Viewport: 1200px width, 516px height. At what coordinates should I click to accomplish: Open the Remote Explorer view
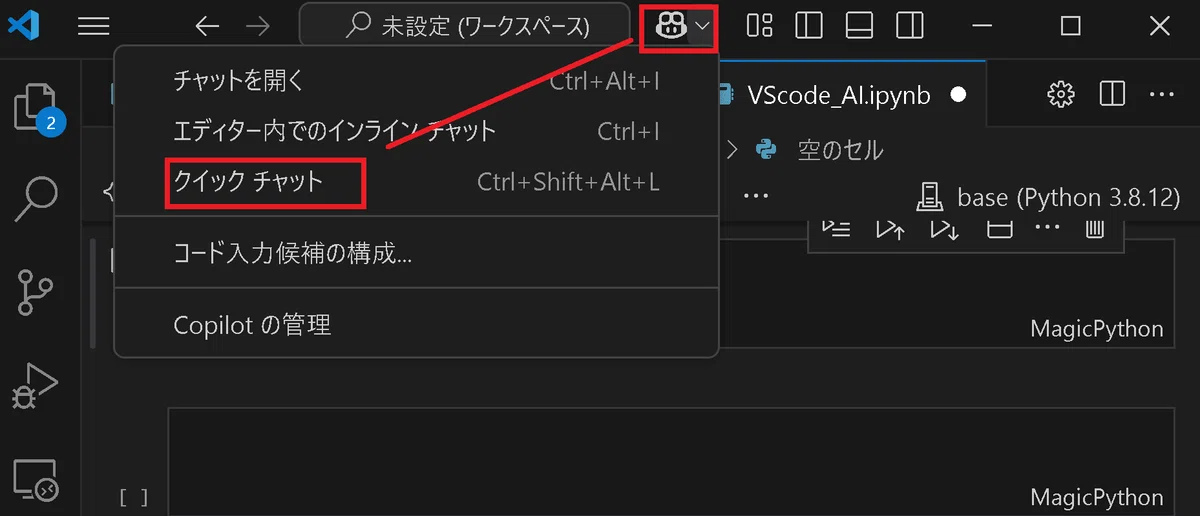coord(36,480)
